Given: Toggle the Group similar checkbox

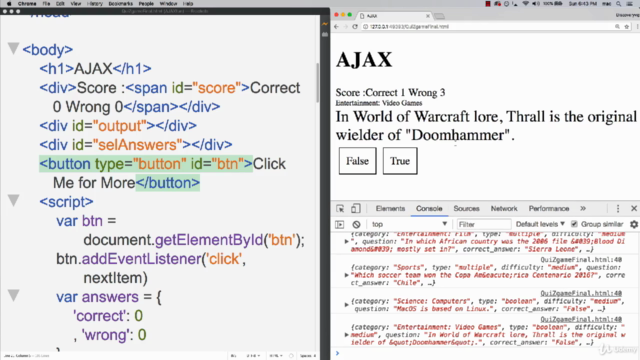Looking at the screenshot, I should [574, 224].
